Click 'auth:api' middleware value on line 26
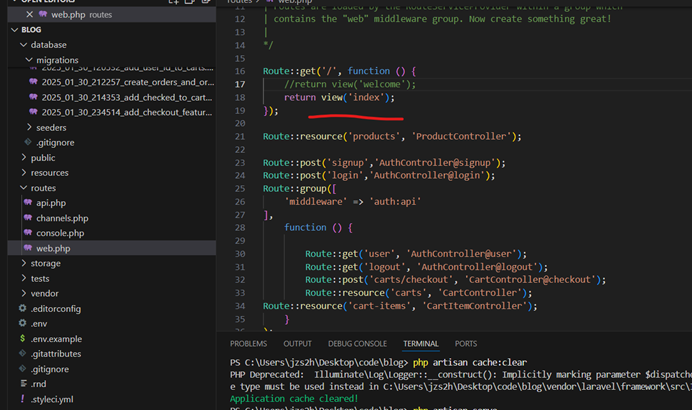 pos(395,202)
